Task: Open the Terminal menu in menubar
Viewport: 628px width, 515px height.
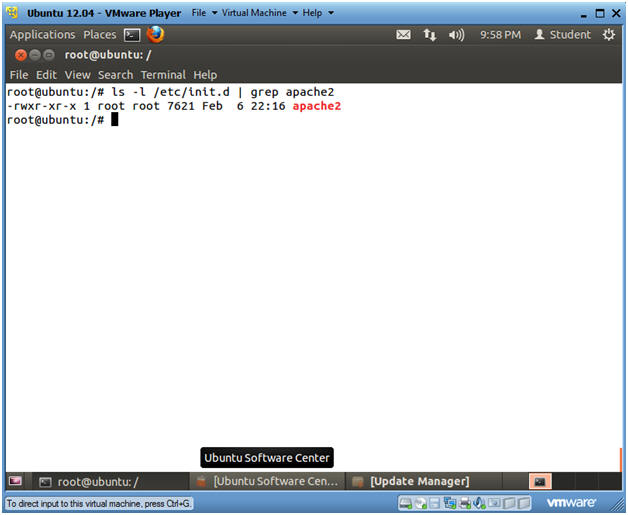Action: (x=163, y=75)
